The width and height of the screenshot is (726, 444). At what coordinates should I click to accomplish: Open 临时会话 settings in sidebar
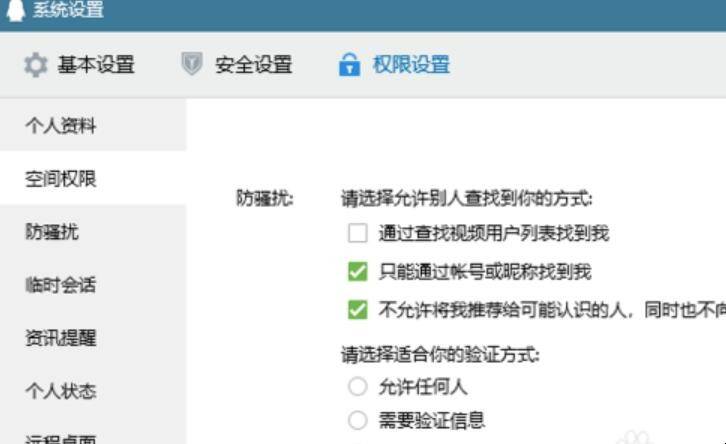(93, 284)
